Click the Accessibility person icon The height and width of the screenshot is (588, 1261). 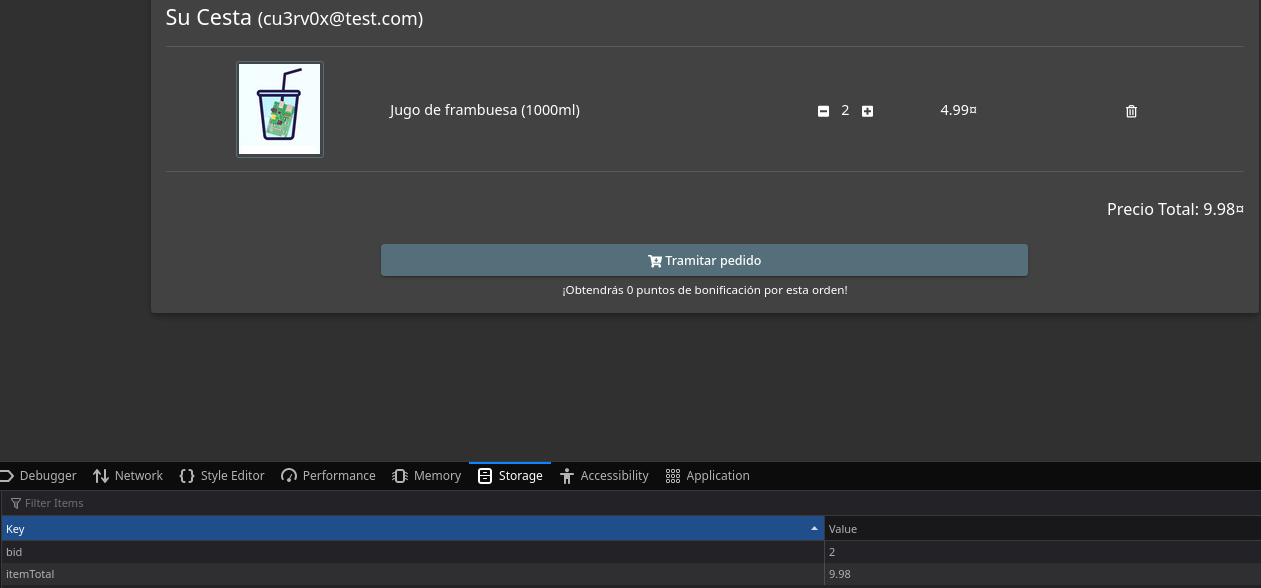[x=568, y=475]
